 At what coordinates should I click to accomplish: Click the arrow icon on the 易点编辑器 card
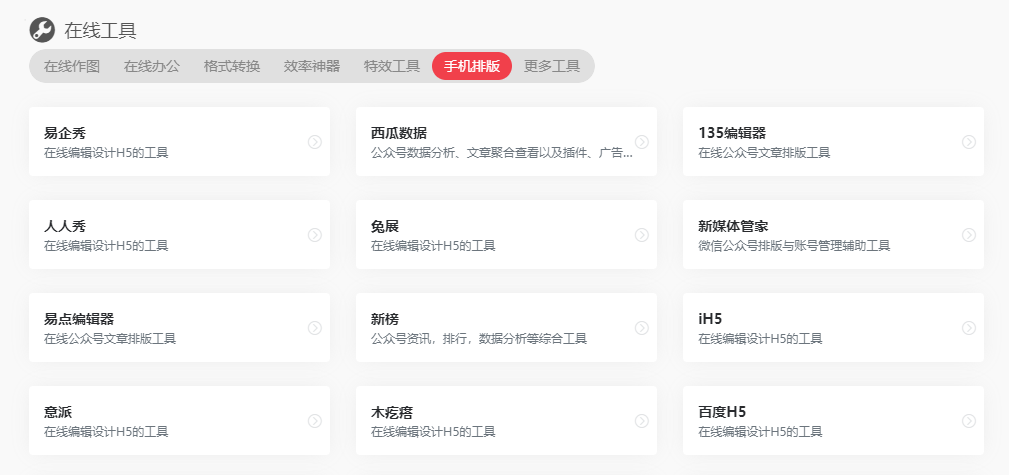[x=315, y=328]
